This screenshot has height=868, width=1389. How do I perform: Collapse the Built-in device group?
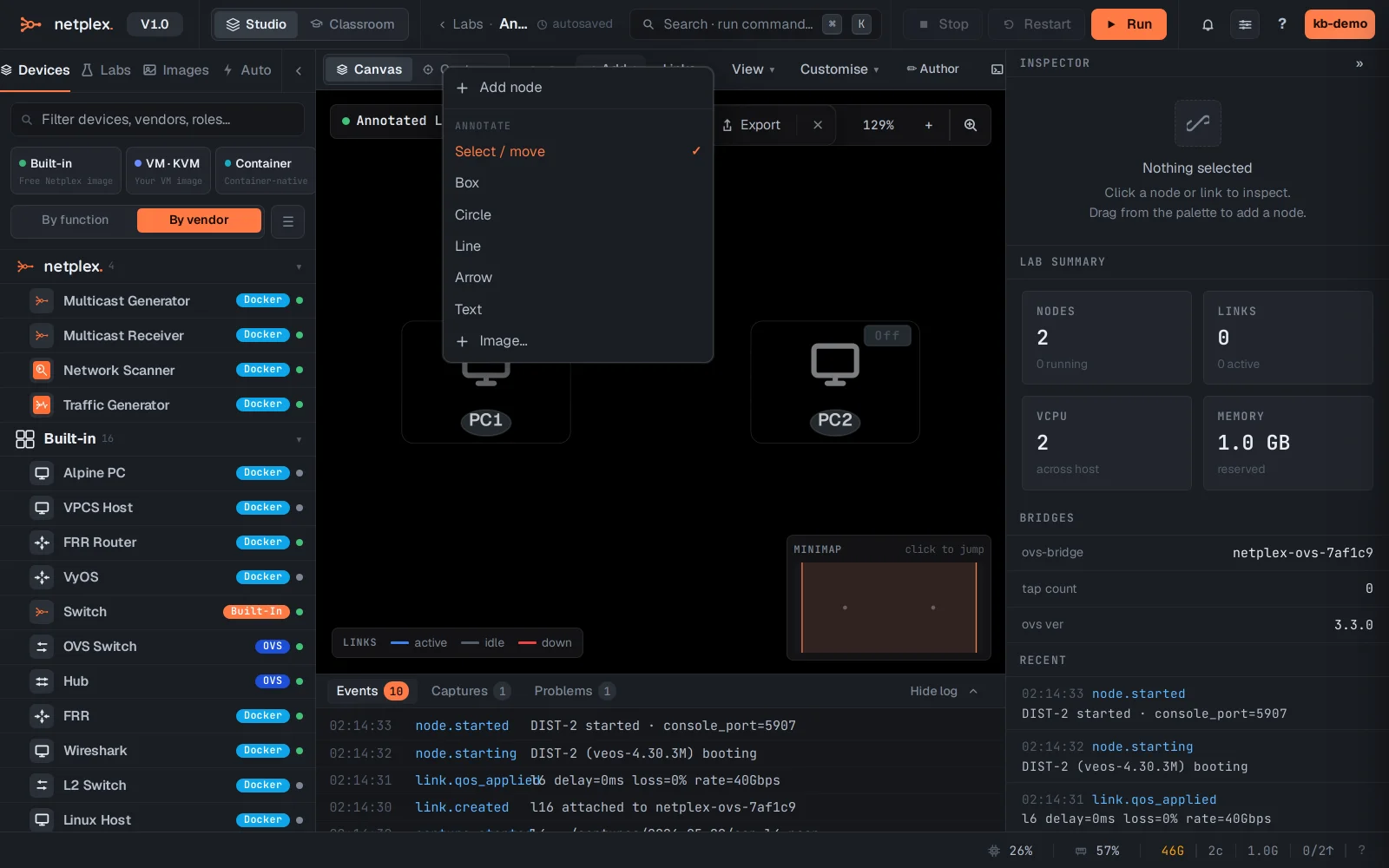(299, 440)
